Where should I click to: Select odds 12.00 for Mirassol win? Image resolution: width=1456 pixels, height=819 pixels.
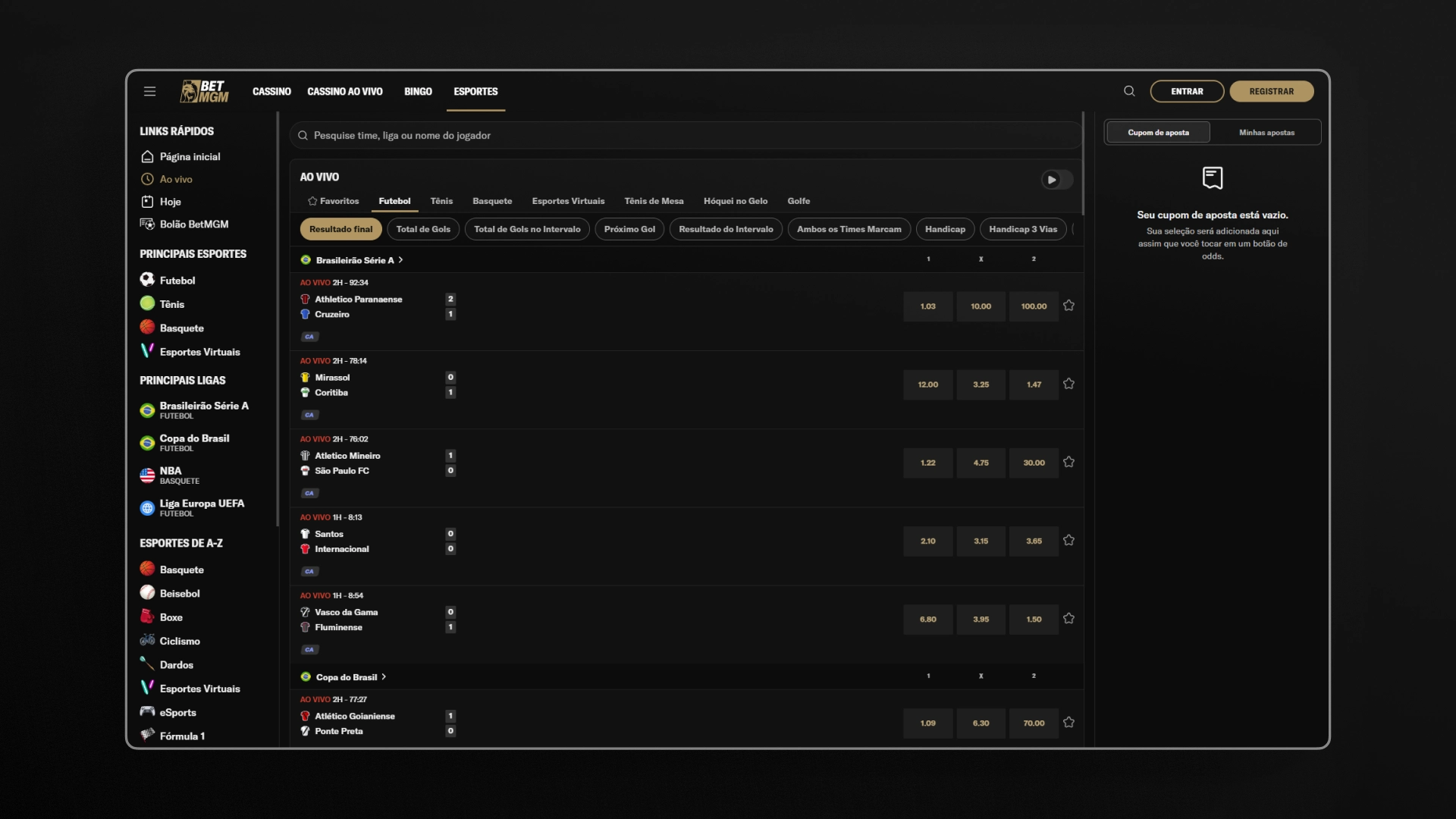coord(928,384)
